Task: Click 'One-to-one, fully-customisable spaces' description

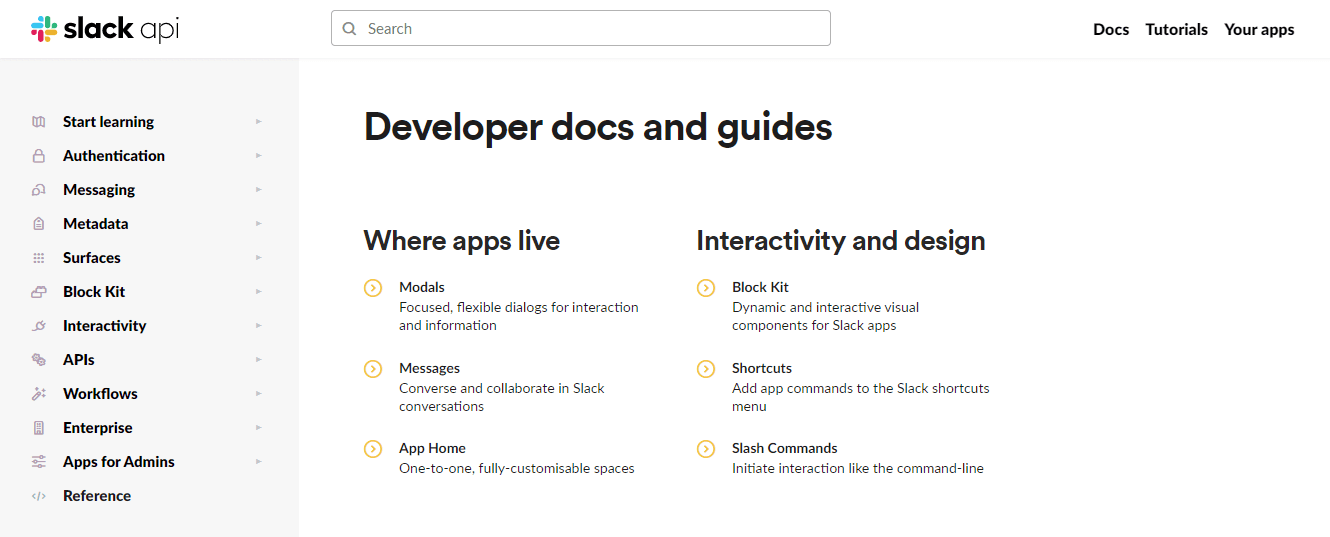Action: (517, 468)
